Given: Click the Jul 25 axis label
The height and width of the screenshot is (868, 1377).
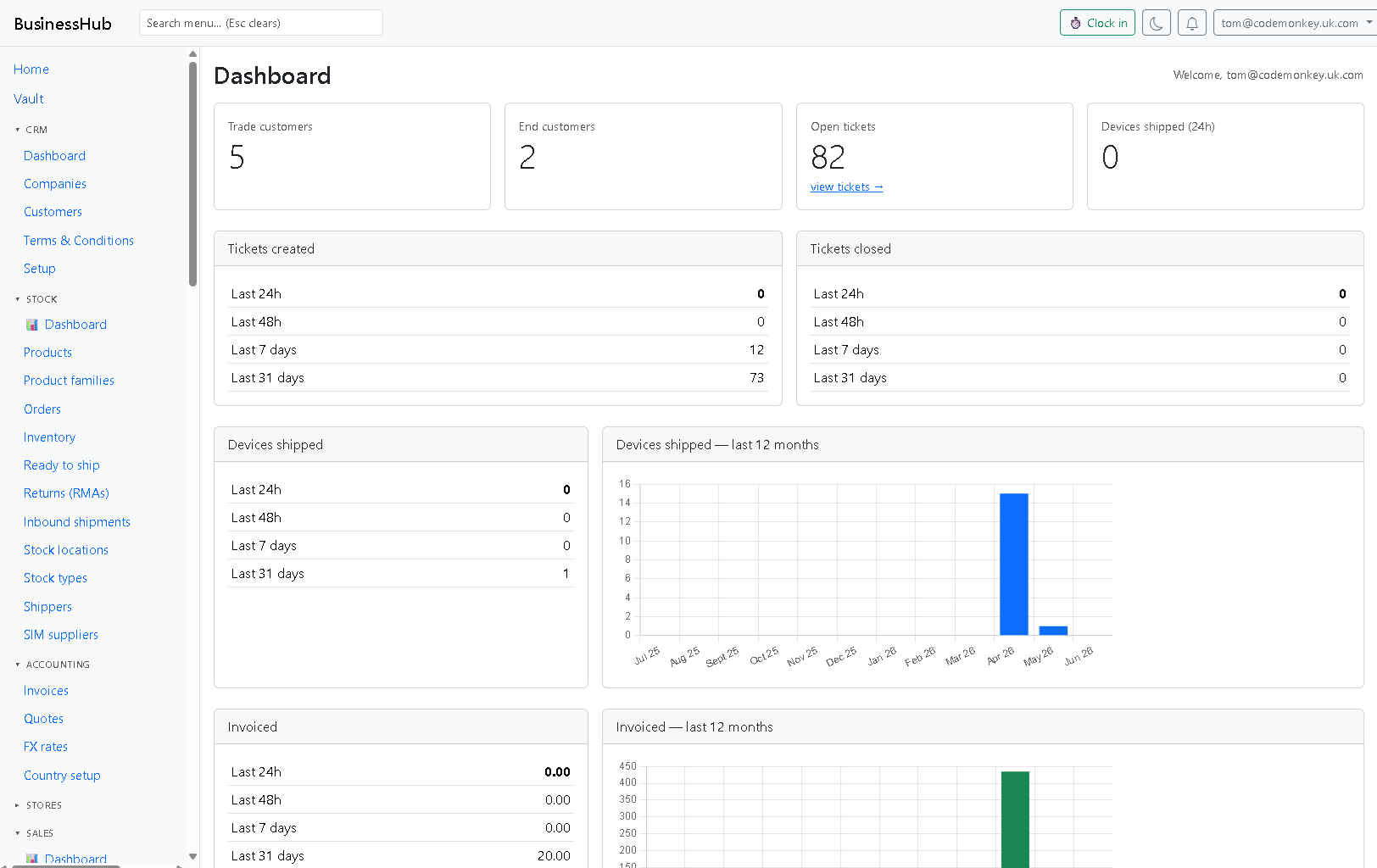Looking at the screenshot, I should [x=647, y=655].
